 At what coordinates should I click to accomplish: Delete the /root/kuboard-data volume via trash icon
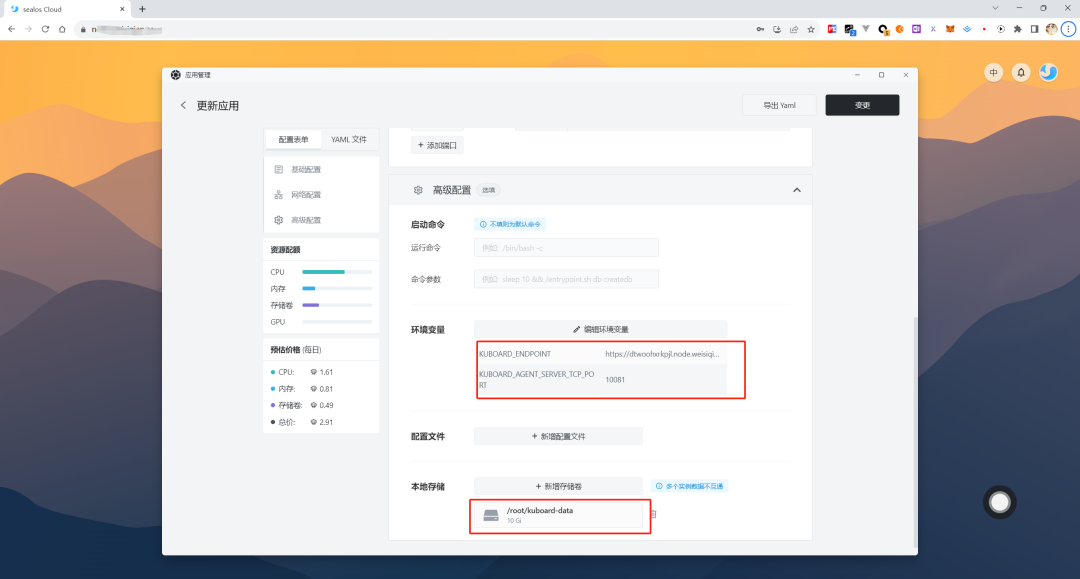coord(653,514)
